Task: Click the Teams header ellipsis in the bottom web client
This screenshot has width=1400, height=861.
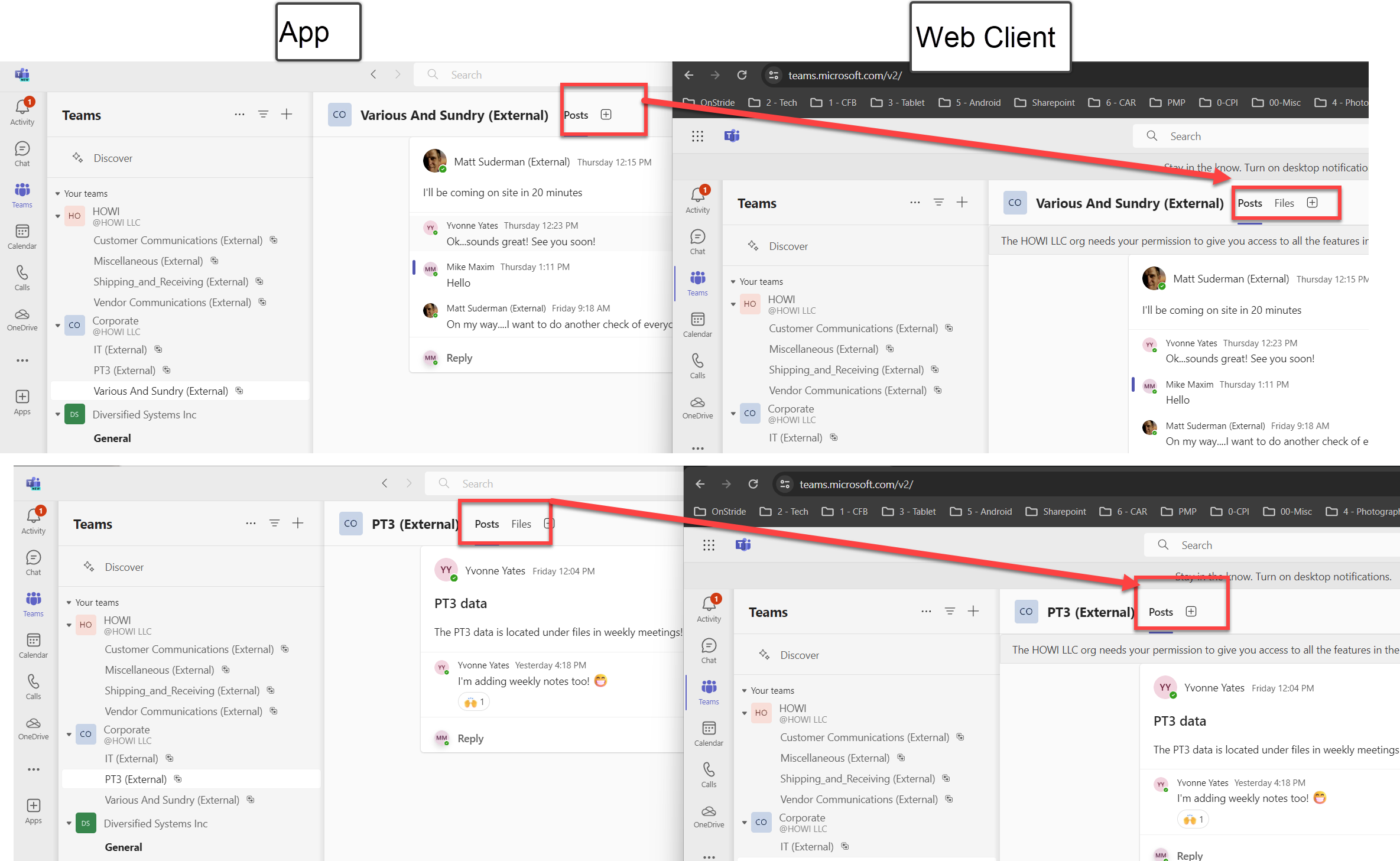Action: [926, 612]
